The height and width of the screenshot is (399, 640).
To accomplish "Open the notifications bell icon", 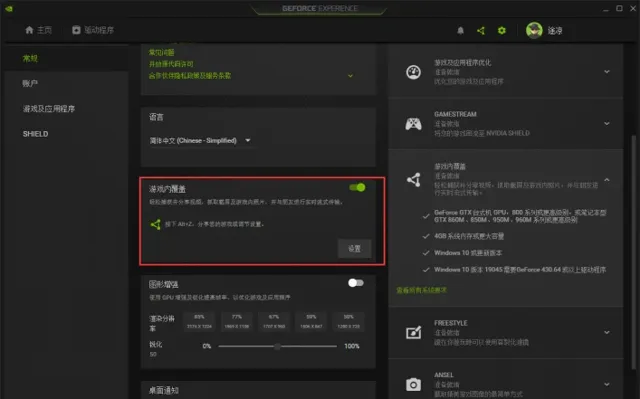I will pos(460,31).
